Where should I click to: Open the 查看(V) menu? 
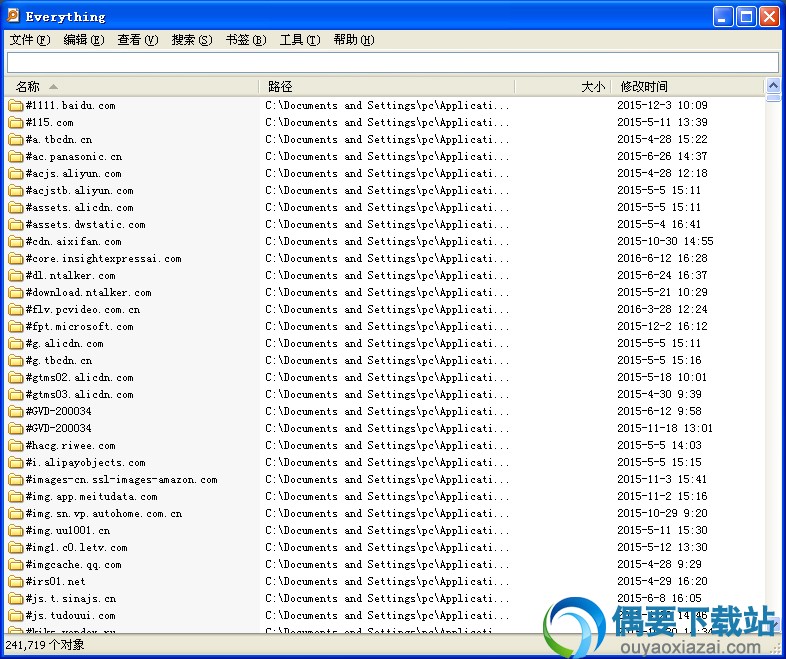[x=137, y=40]
